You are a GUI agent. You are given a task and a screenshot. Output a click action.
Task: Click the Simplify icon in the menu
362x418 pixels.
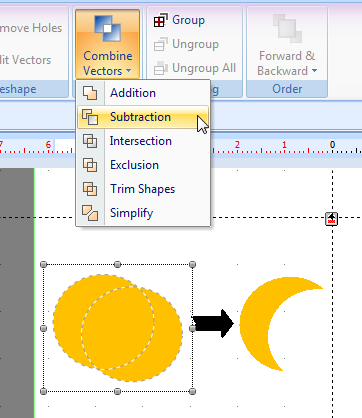tap(90, 213)
